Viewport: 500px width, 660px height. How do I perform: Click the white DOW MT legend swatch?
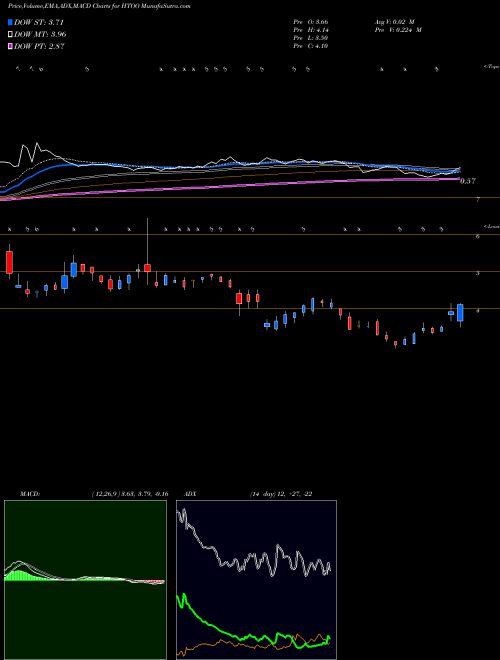pyautogui.click(x=11, y=35)
